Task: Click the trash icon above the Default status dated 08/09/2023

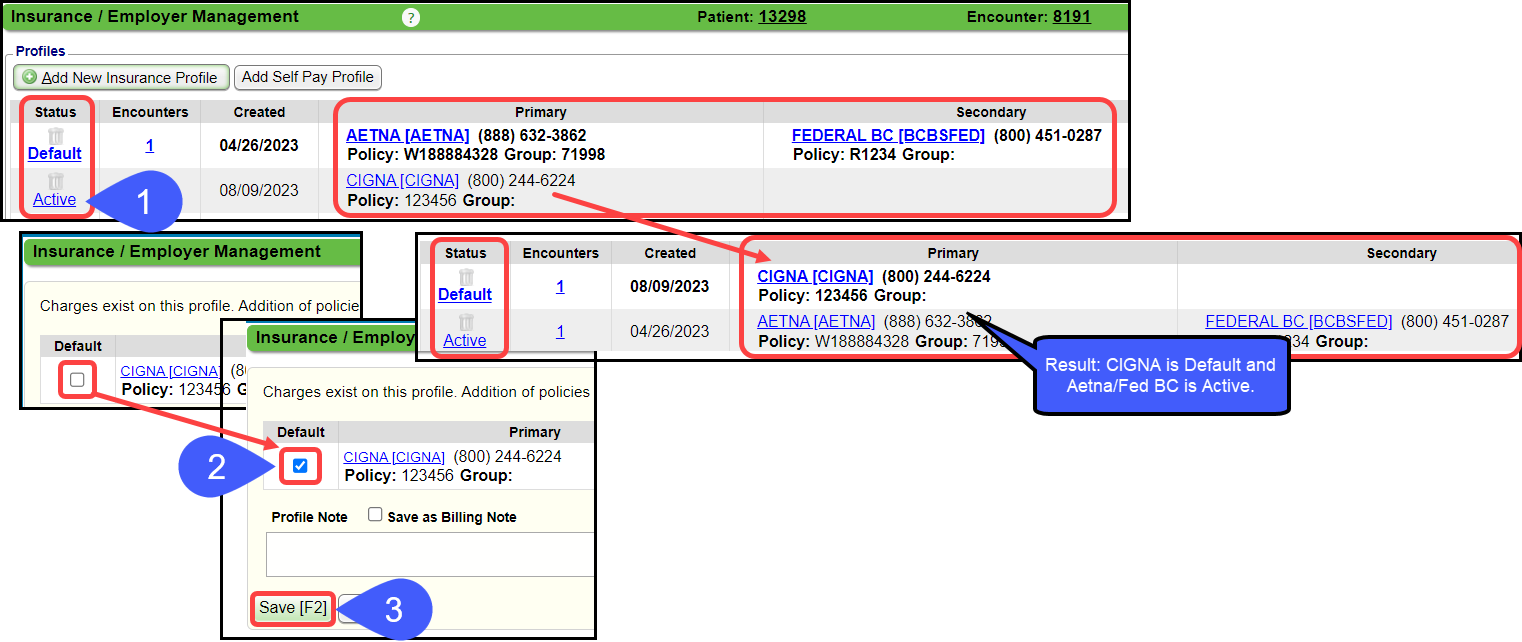Action: (466, 277)
